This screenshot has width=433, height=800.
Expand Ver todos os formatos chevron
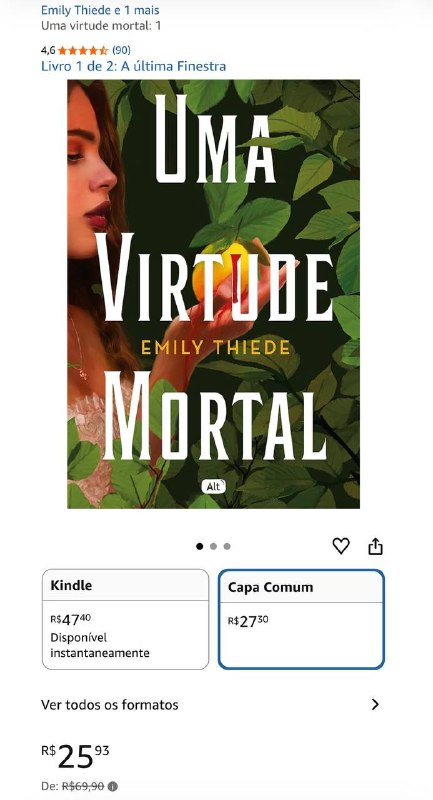376,705
